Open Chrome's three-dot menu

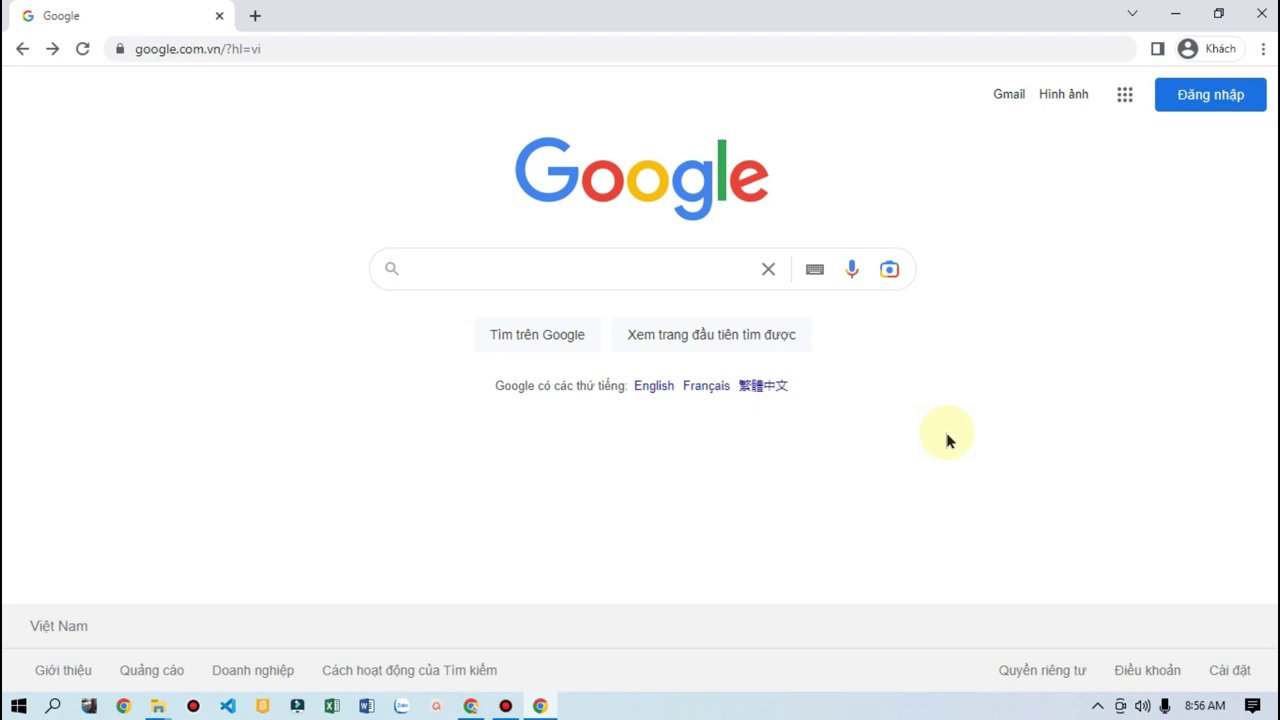pyautogui.click(x=1264, y=48)
